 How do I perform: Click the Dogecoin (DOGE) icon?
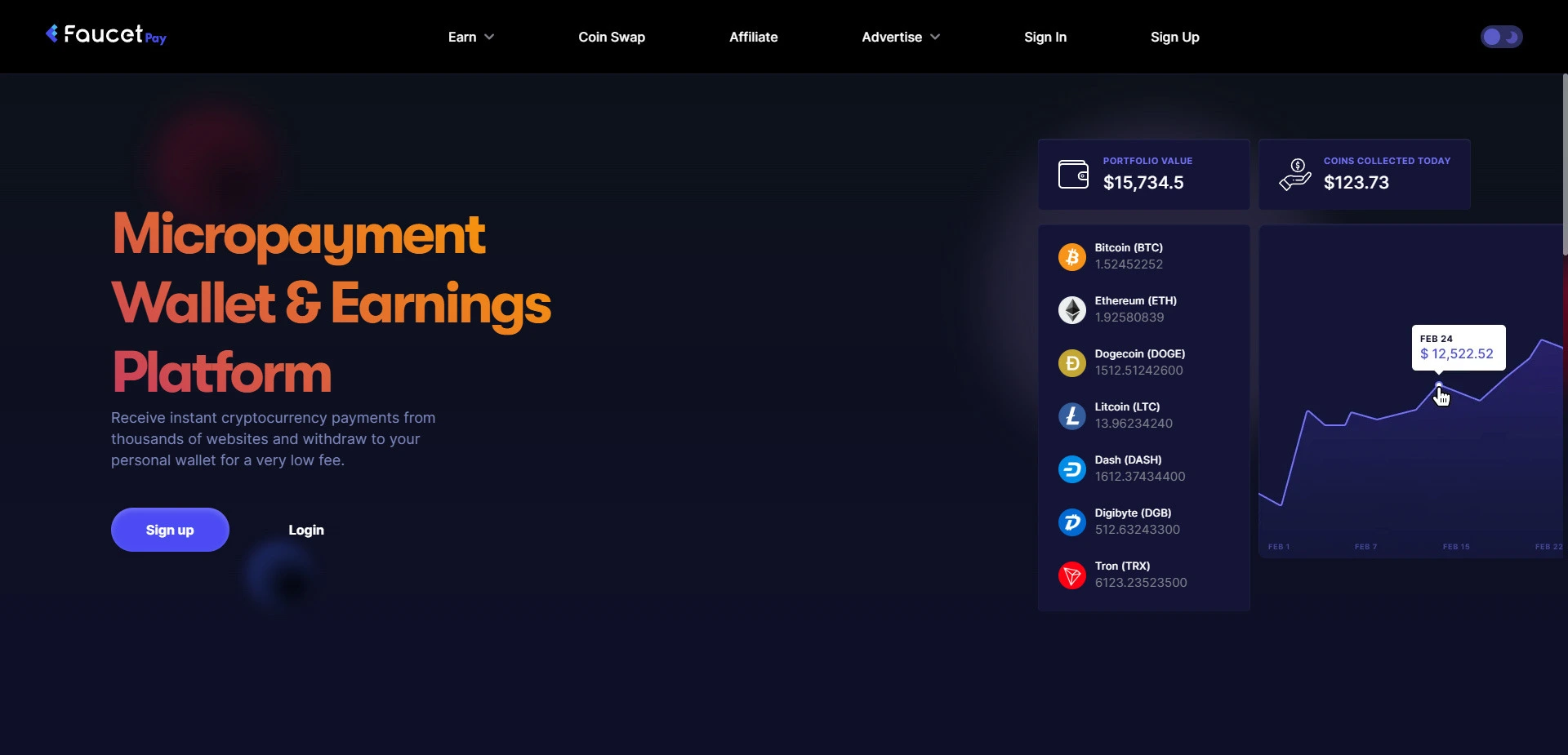1071,363
